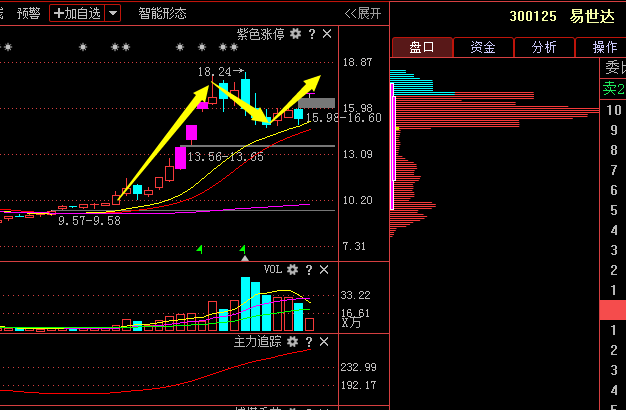Screen dimensions: 626x410
Task: Switch to the 操作 tab
Action: [x=602, y=48]
